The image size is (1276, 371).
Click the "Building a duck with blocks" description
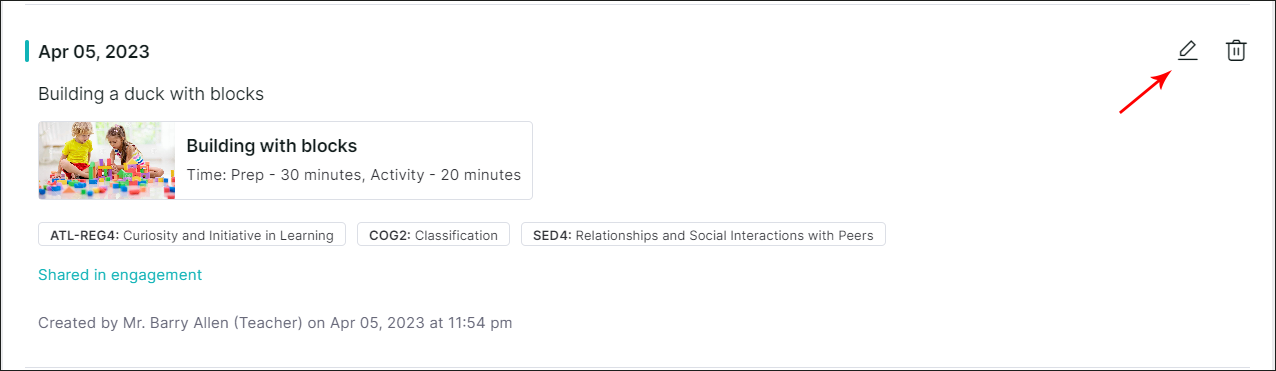click(x=151, y=94)
